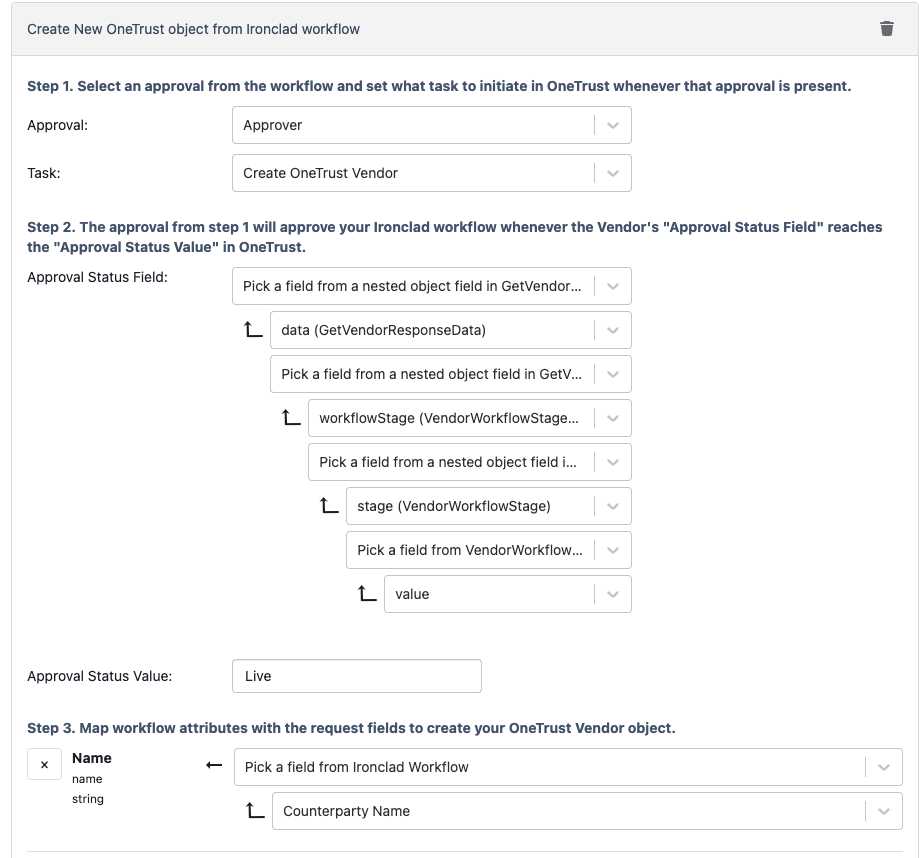The width and height of the screenshot is (919, 858).
Task: Expand the data (GetVendorResponseData) dropdown
Action: click(x=451, y=330)
